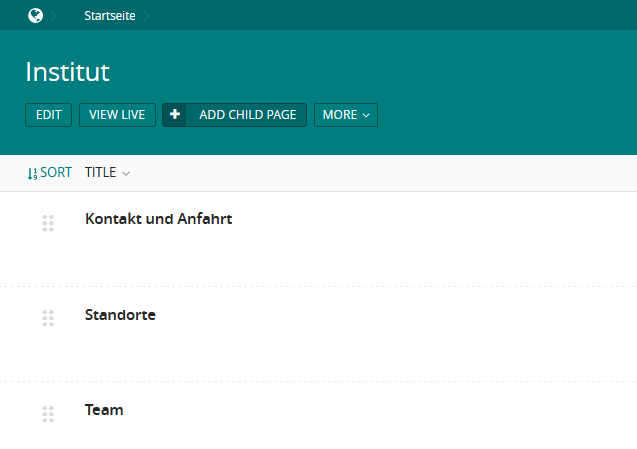Image resolution: width=637 pixels, height=449 pixels.
Task: Click ADD CHILD PAGE button
Action: click(x=234, y=115)
